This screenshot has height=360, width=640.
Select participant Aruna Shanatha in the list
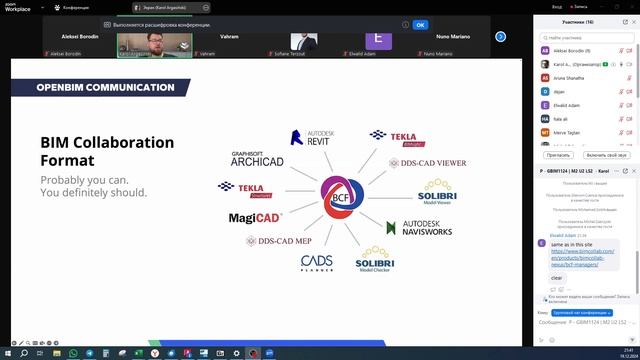[587, 78]
